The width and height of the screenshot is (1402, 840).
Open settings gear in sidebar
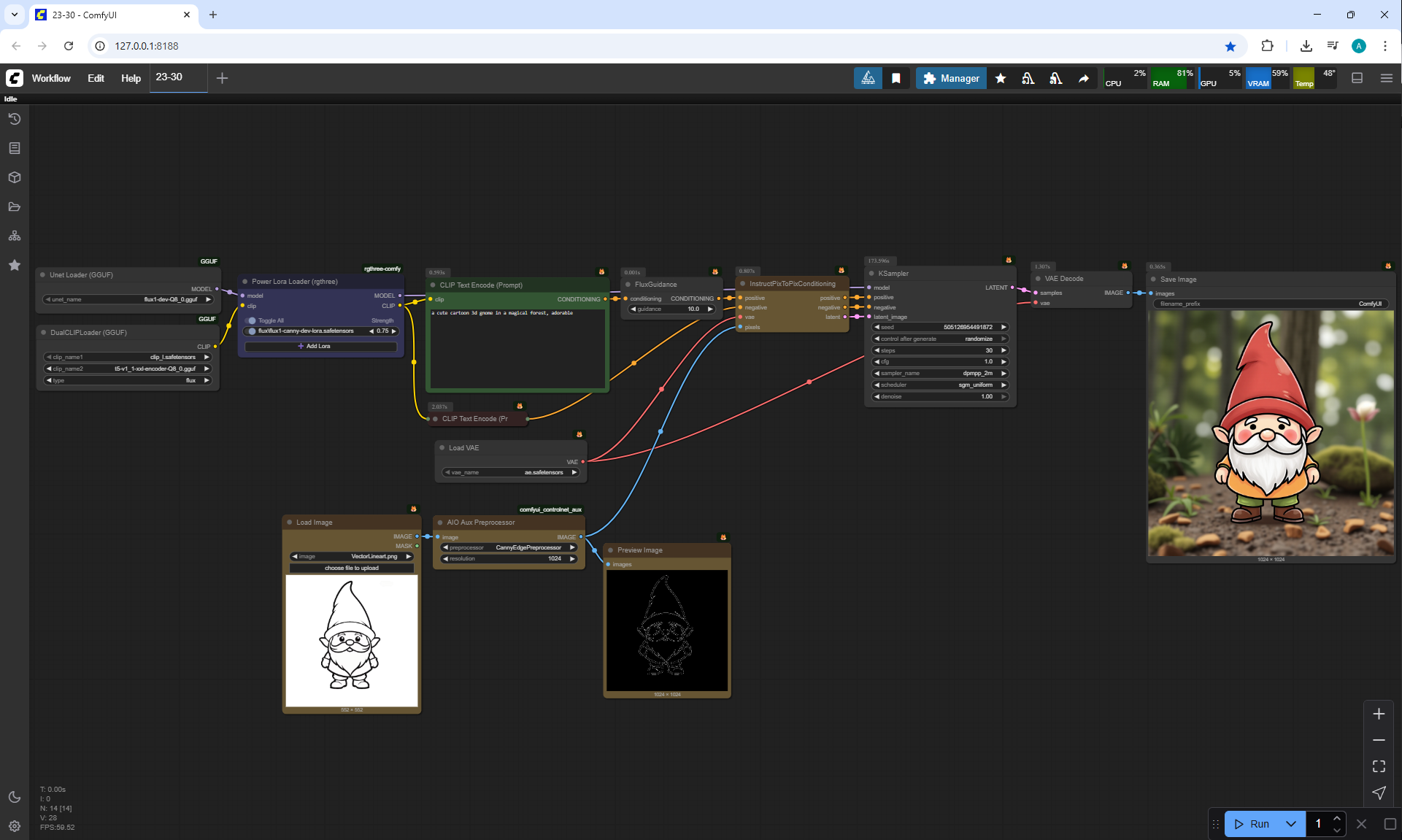coord(15,826)
